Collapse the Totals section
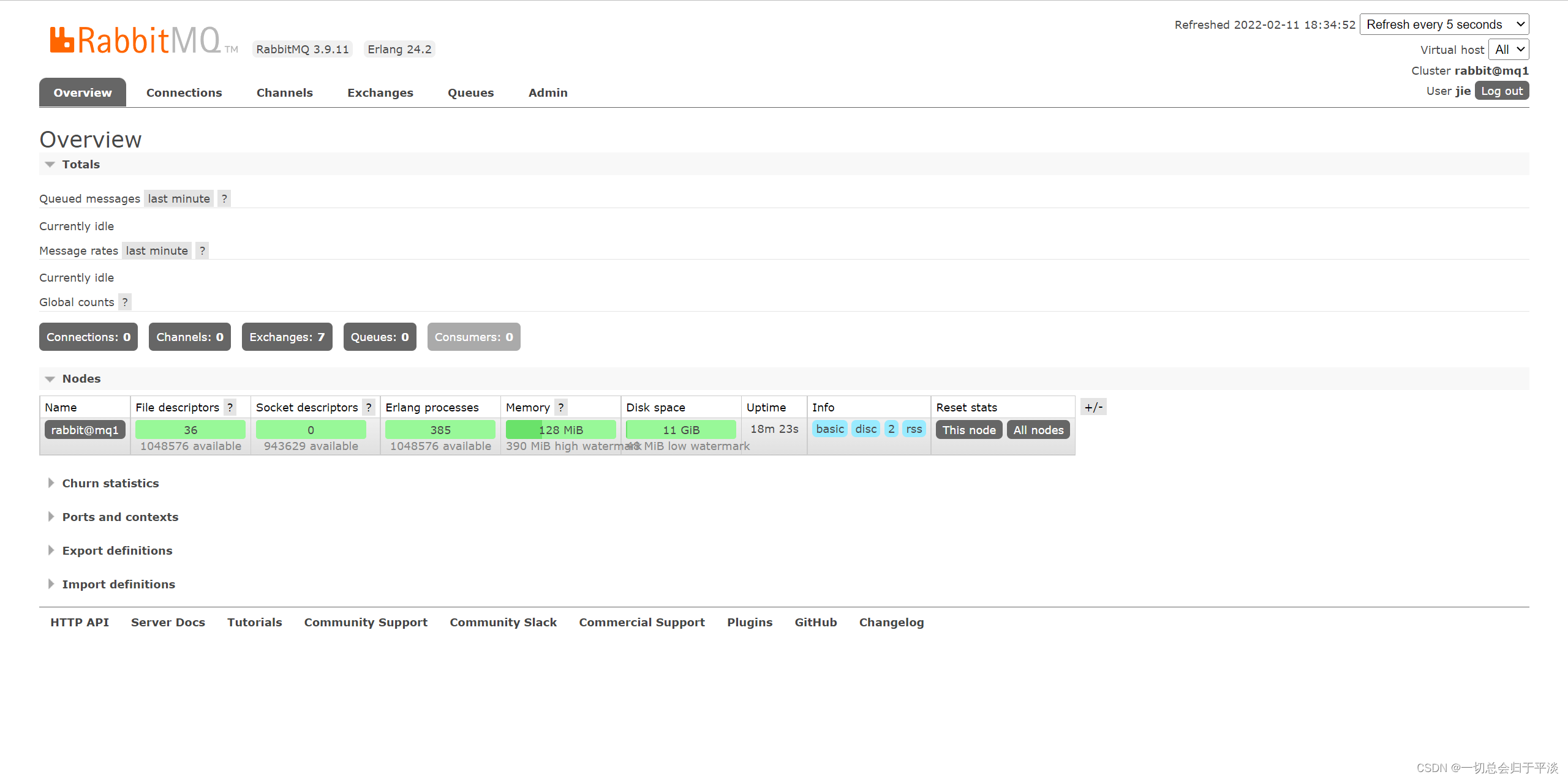Viewport: 1568px width, 780px height. click(81, 164)
